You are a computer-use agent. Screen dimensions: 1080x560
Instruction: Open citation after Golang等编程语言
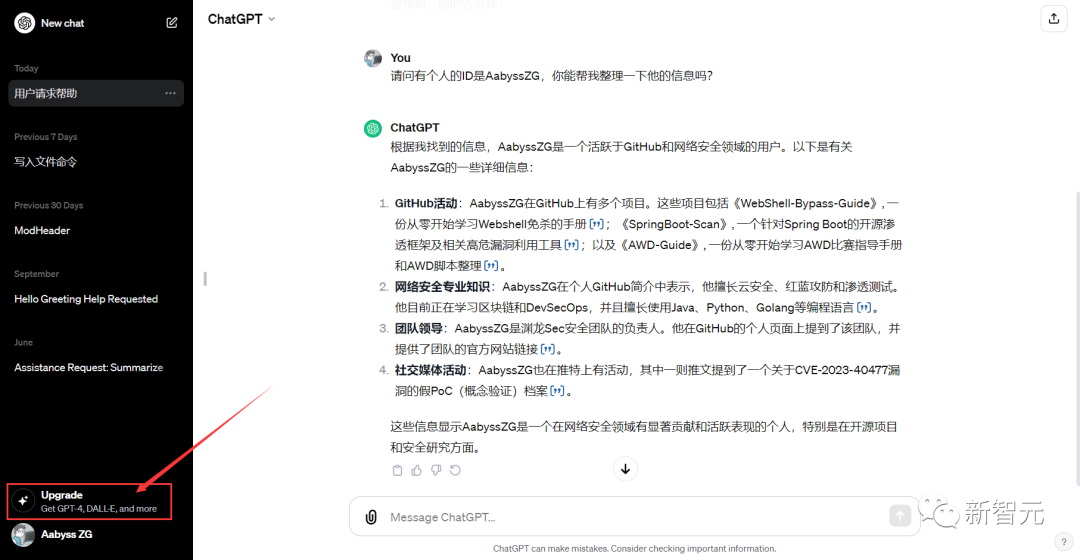point(864,307)
